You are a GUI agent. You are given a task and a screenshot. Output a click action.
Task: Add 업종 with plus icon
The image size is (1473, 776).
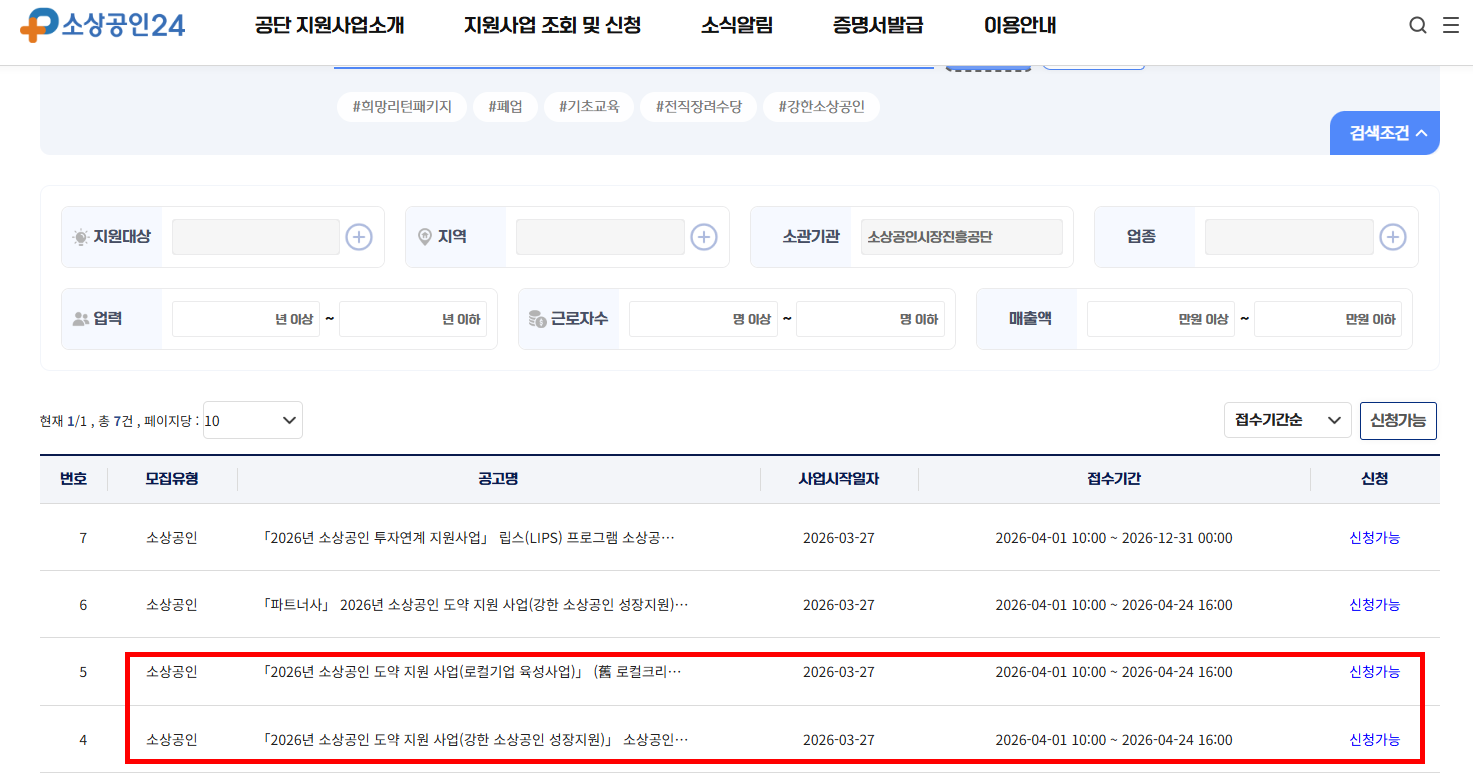[x=1393, y=237]
